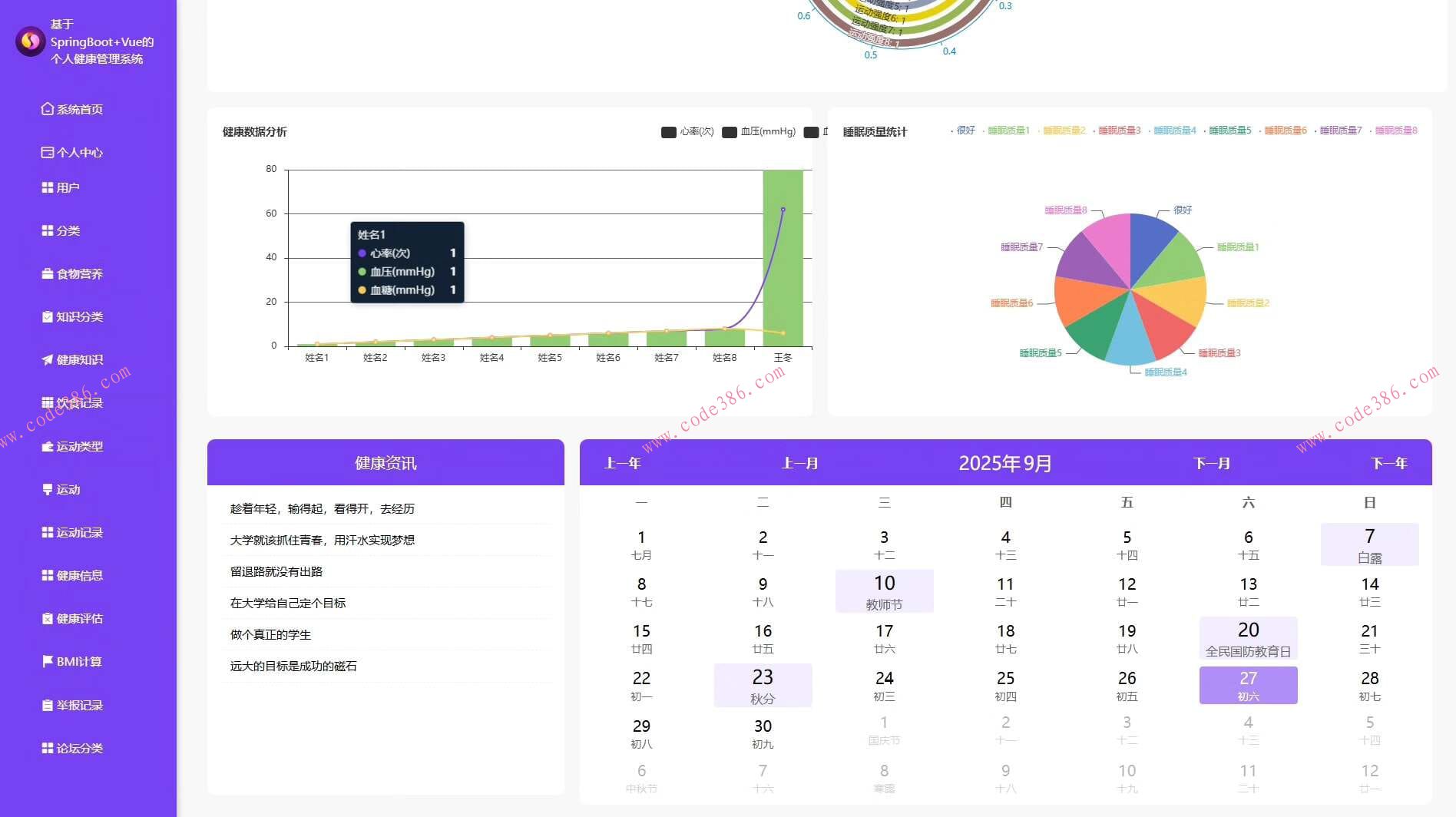
Task: Advance calendar with 下一月
Action: point(1212,463)
